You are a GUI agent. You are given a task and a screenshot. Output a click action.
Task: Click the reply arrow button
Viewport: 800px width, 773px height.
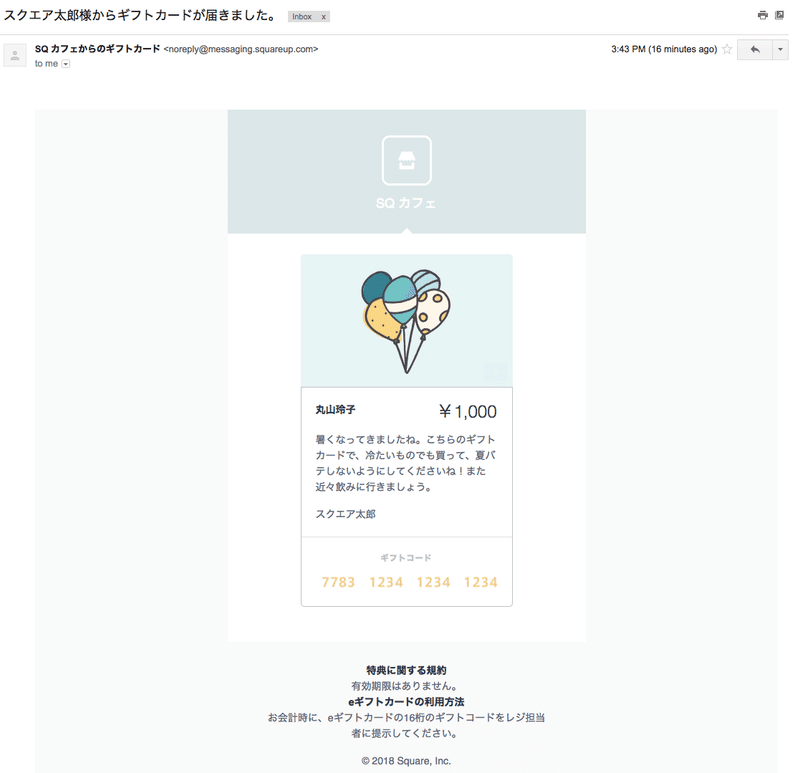755,49
